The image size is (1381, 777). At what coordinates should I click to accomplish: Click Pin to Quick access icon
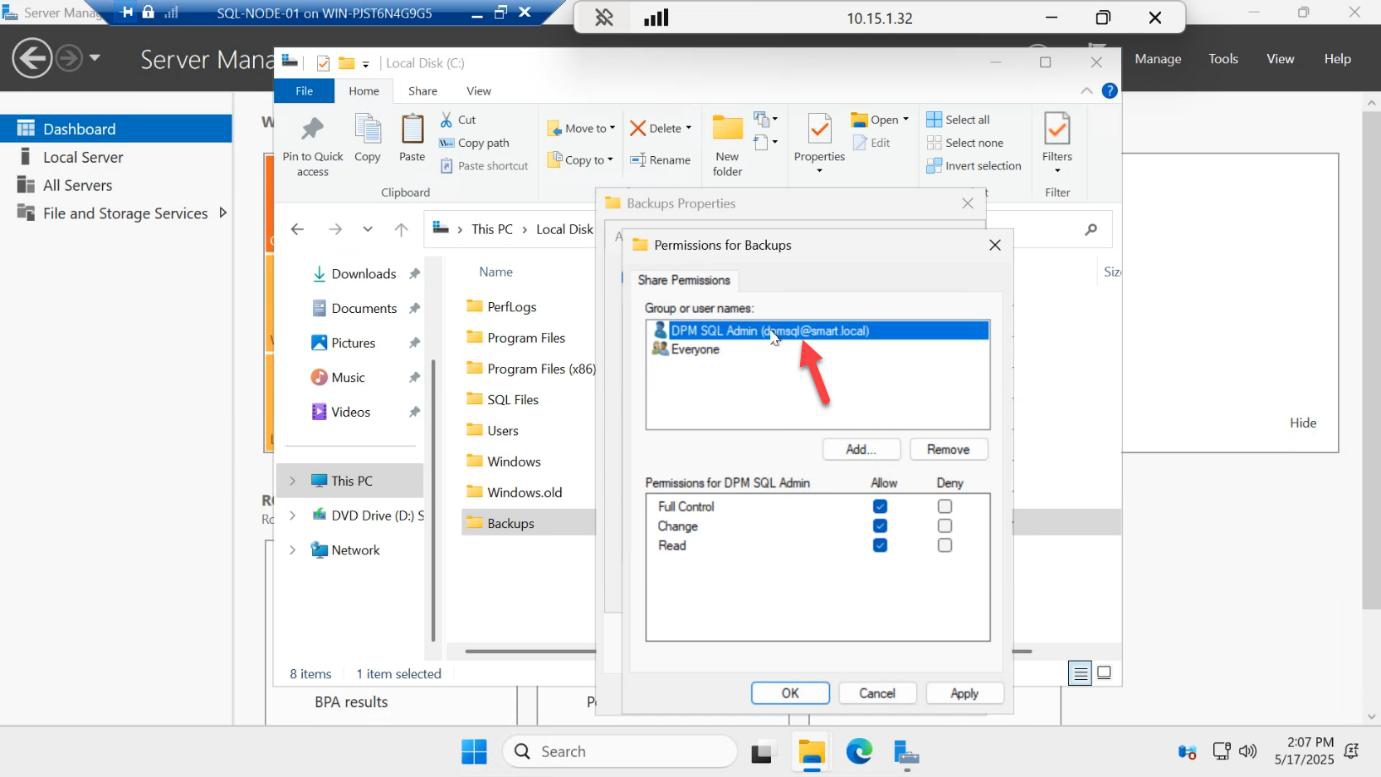(x=312, y=129)
